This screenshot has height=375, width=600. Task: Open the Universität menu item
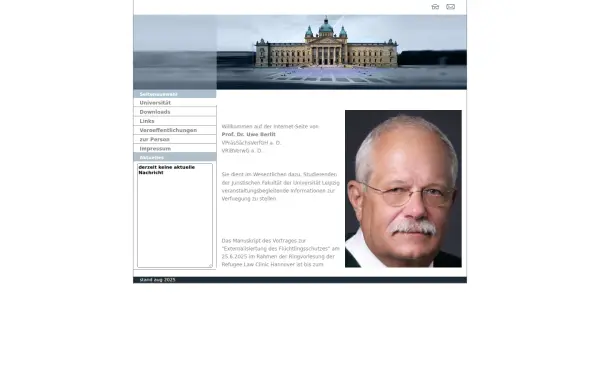coord(174,103)
